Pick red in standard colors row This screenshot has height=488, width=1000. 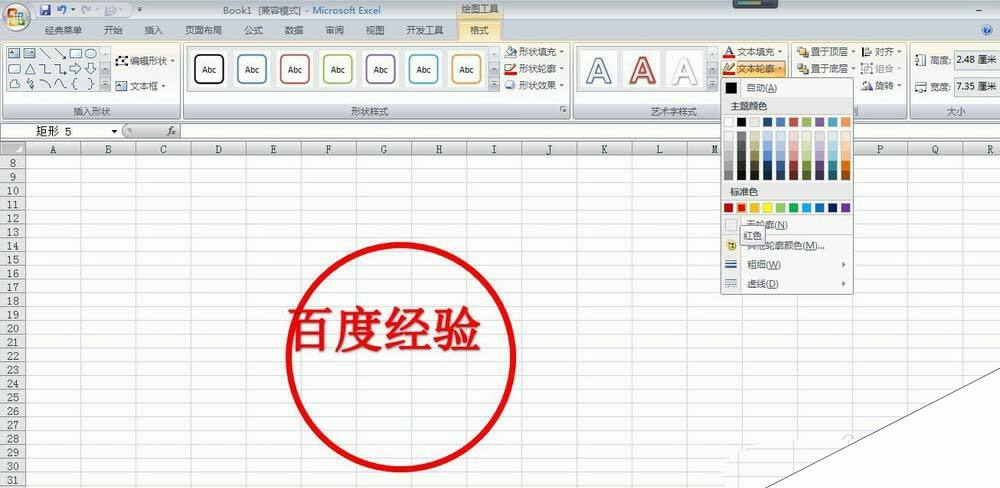[x=742, y=207]
